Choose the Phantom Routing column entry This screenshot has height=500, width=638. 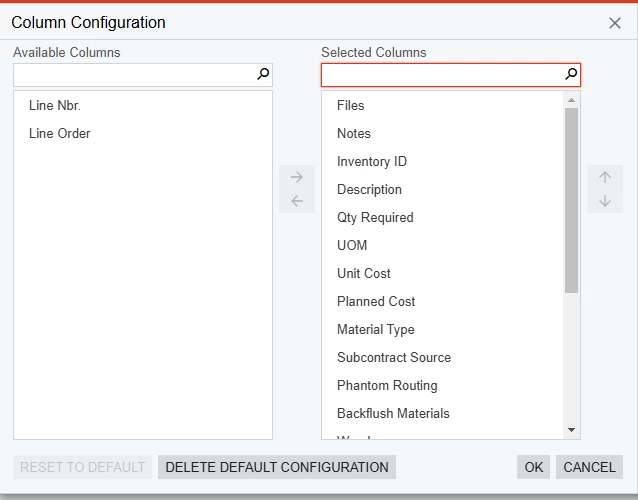tap(387, 385)
